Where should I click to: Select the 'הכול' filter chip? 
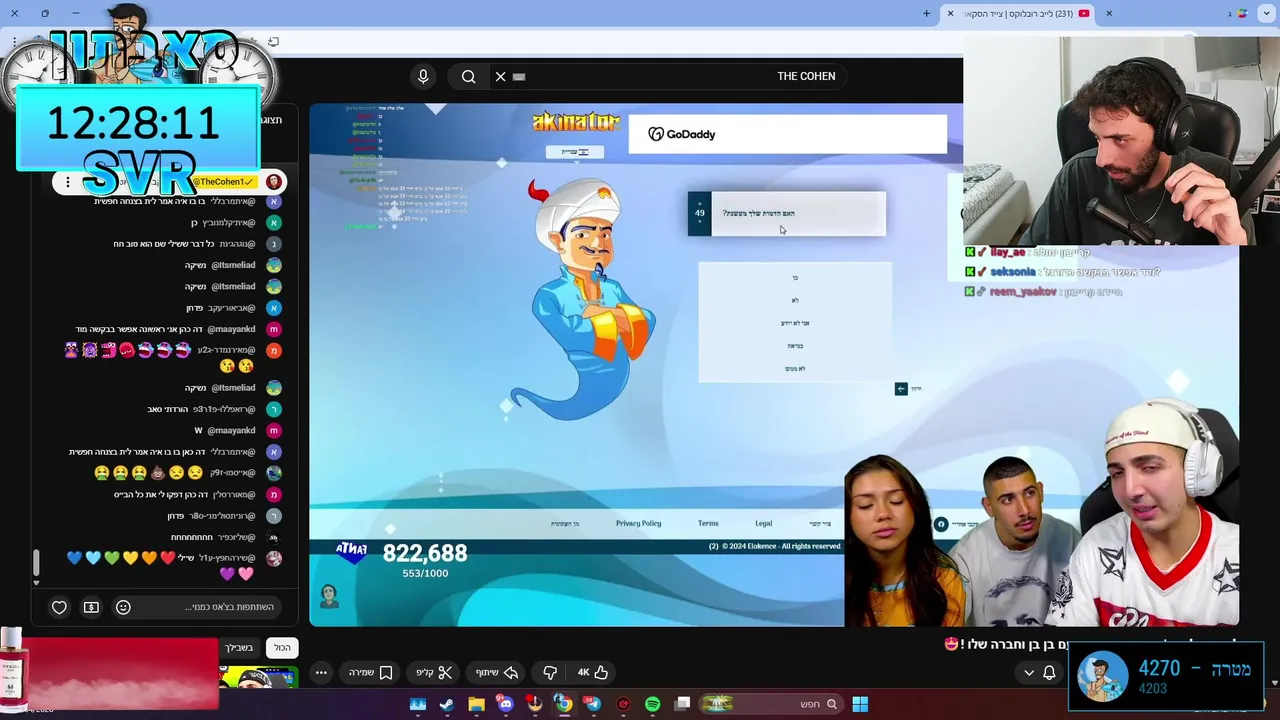(283, 648)
